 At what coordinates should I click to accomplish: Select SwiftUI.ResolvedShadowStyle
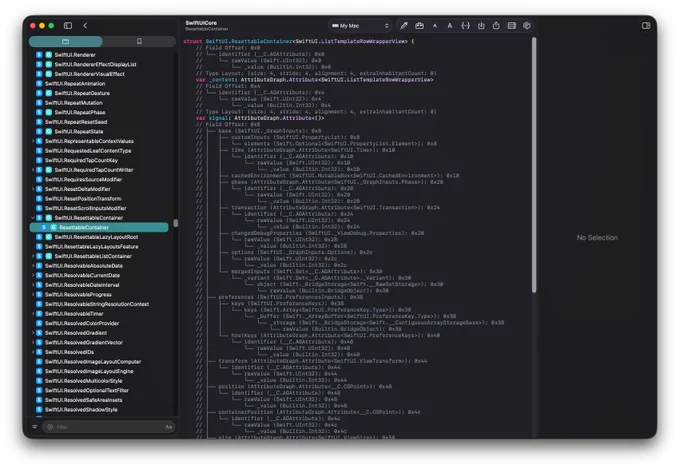coord(100,410)
